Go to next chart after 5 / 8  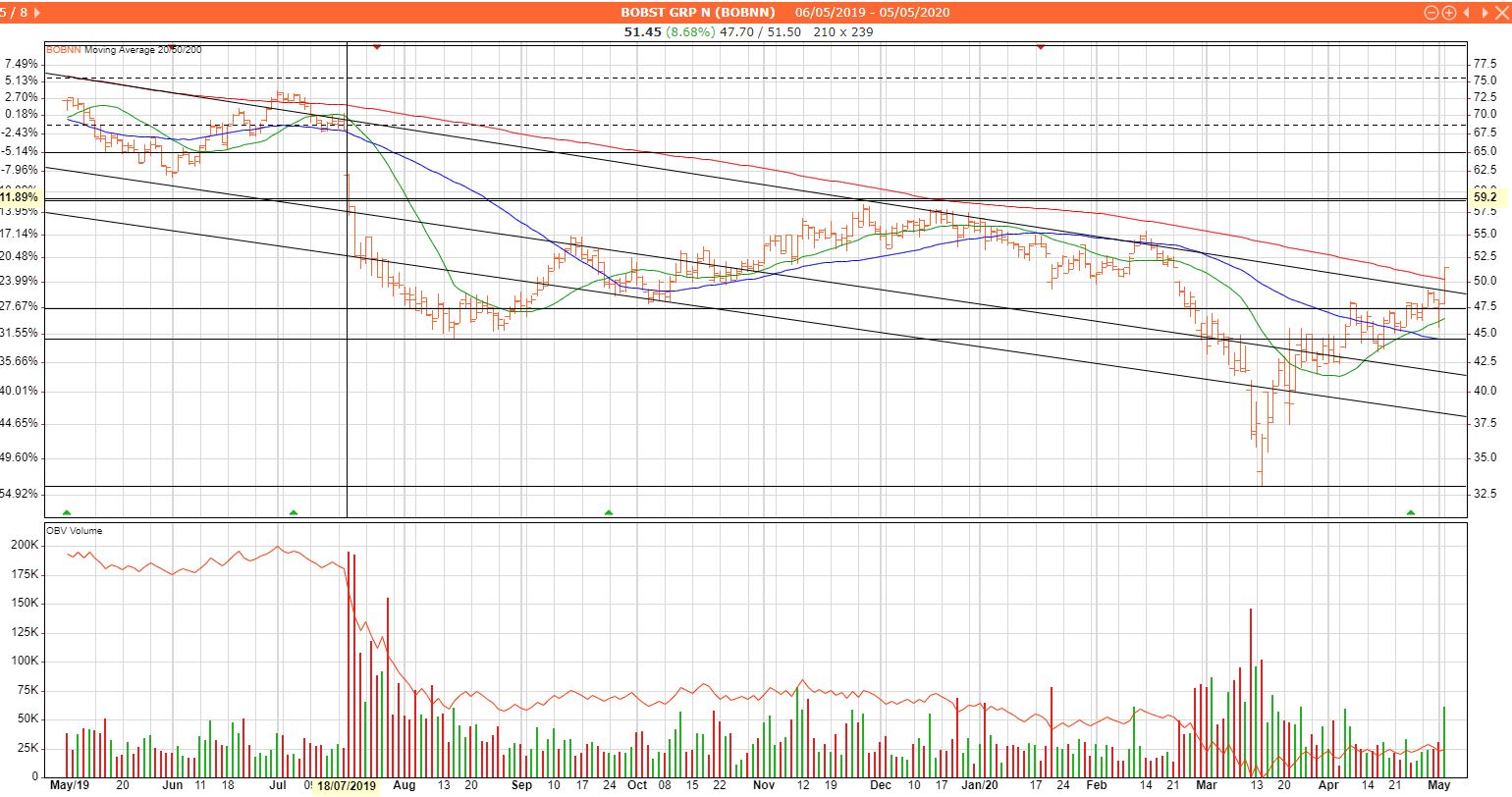coord(1483,13)
